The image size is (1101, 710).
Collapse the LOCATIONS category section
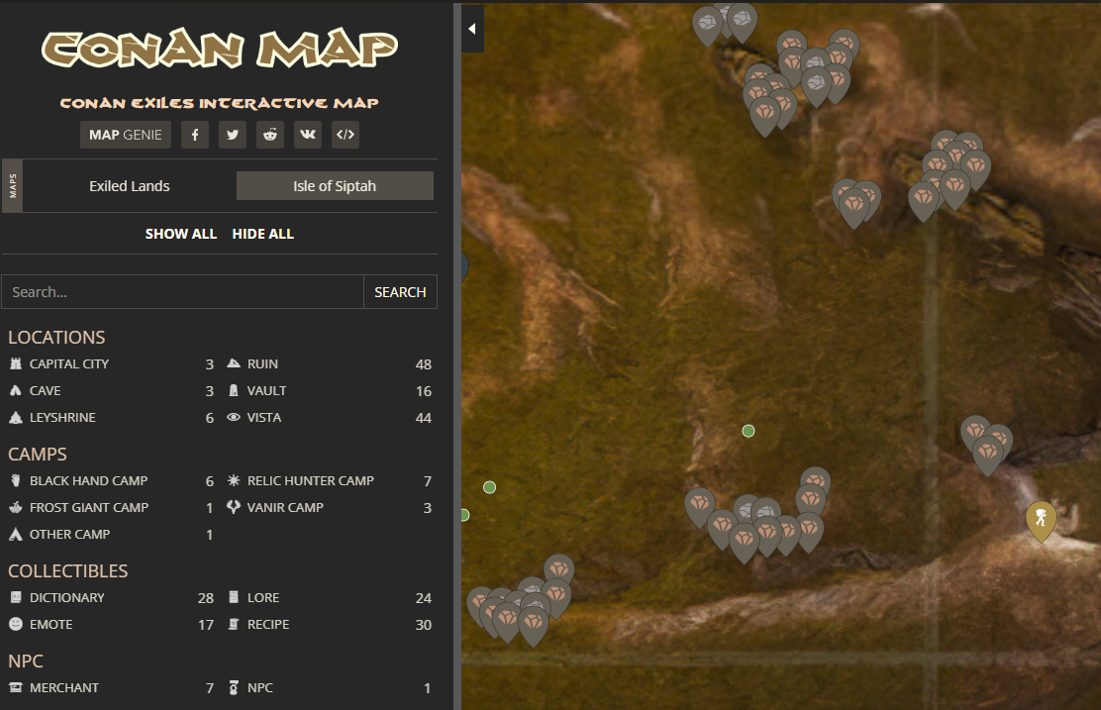[x=57, y=337]
